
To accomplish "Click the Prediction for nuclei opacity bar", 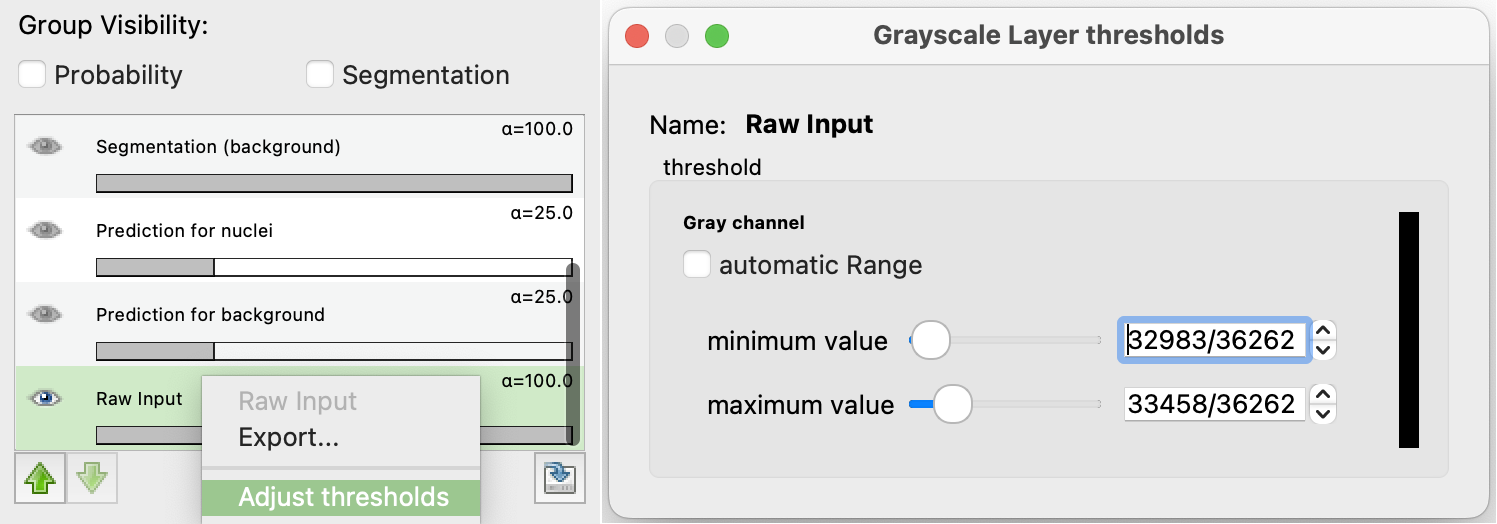I will (334, 267).
